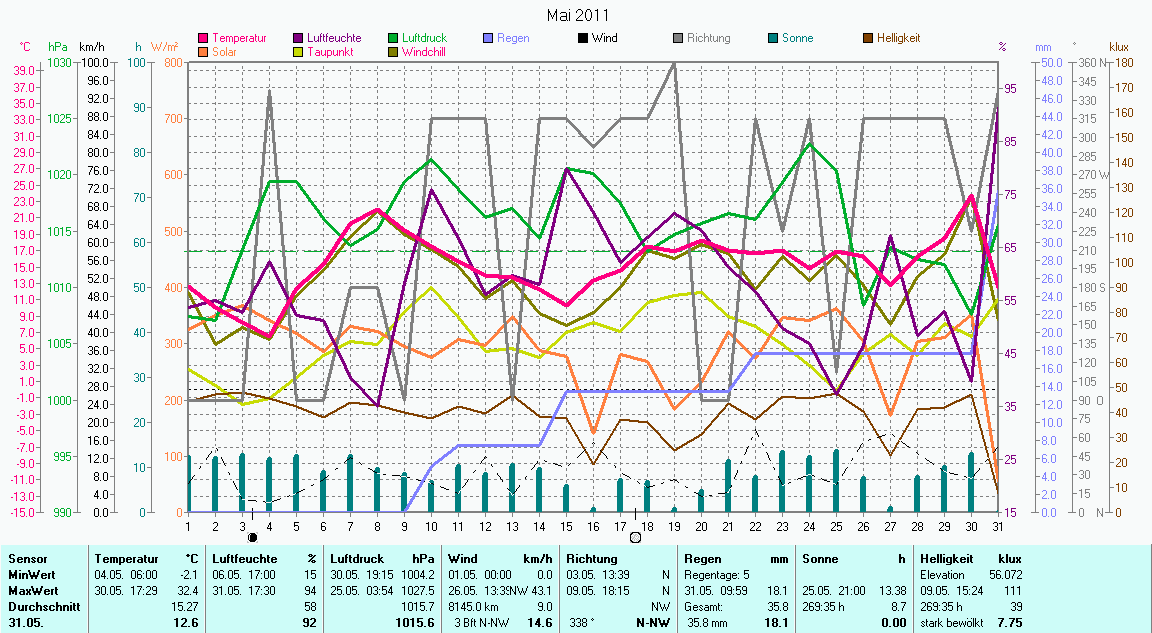Click the new moon icon below day 3
The height and width of the screenshot is (633, 1152).
coord(252,537)
